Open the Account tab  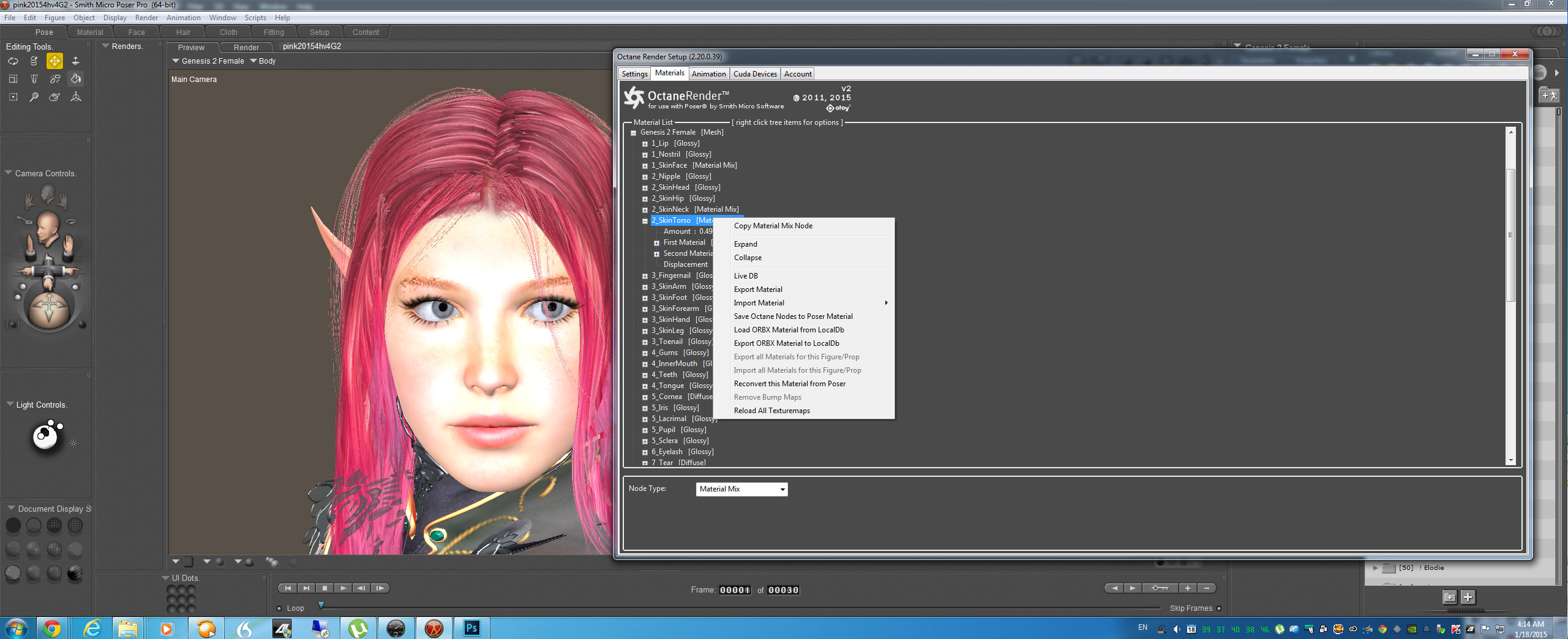[798, 74]
